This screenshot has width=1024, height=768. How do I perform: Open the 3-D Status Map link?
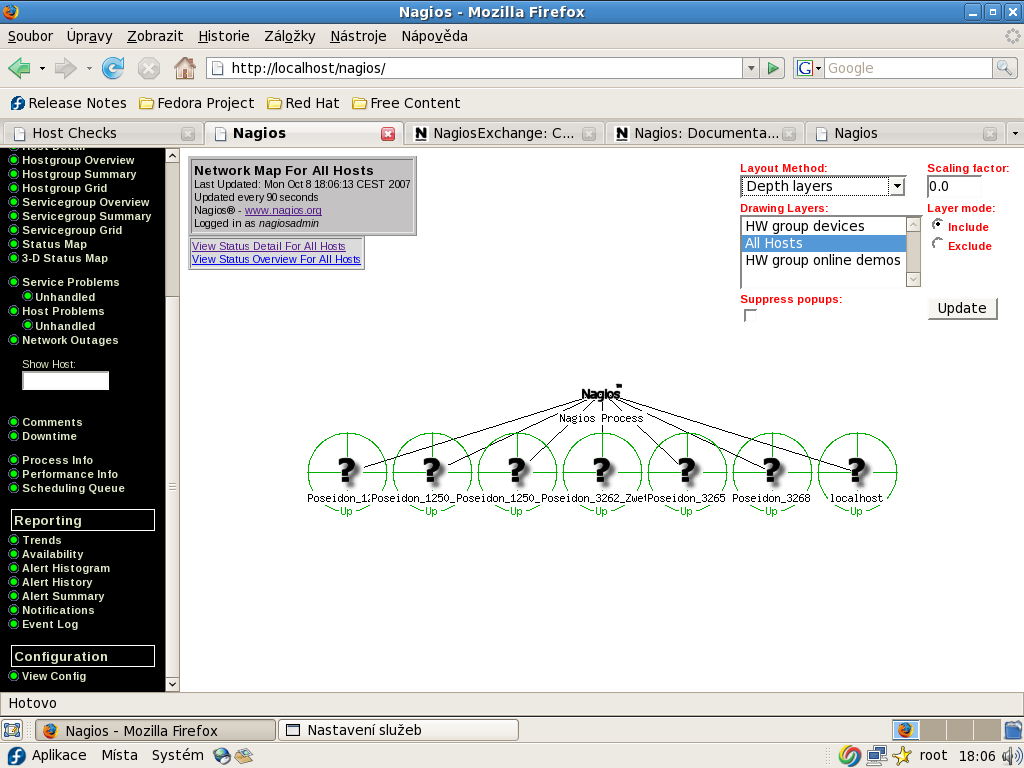tap(65, 258)
